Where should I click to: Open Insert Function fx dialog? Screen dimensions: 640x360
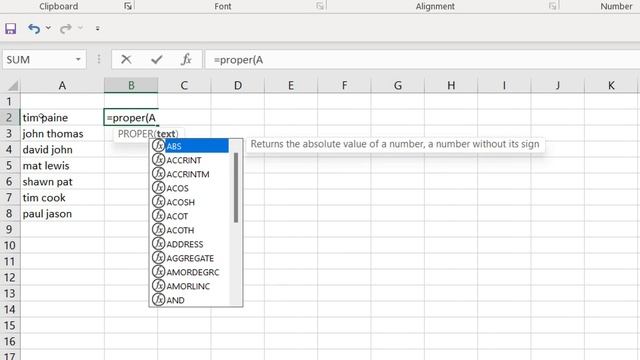pyautogui.click(x=186, y=60)
